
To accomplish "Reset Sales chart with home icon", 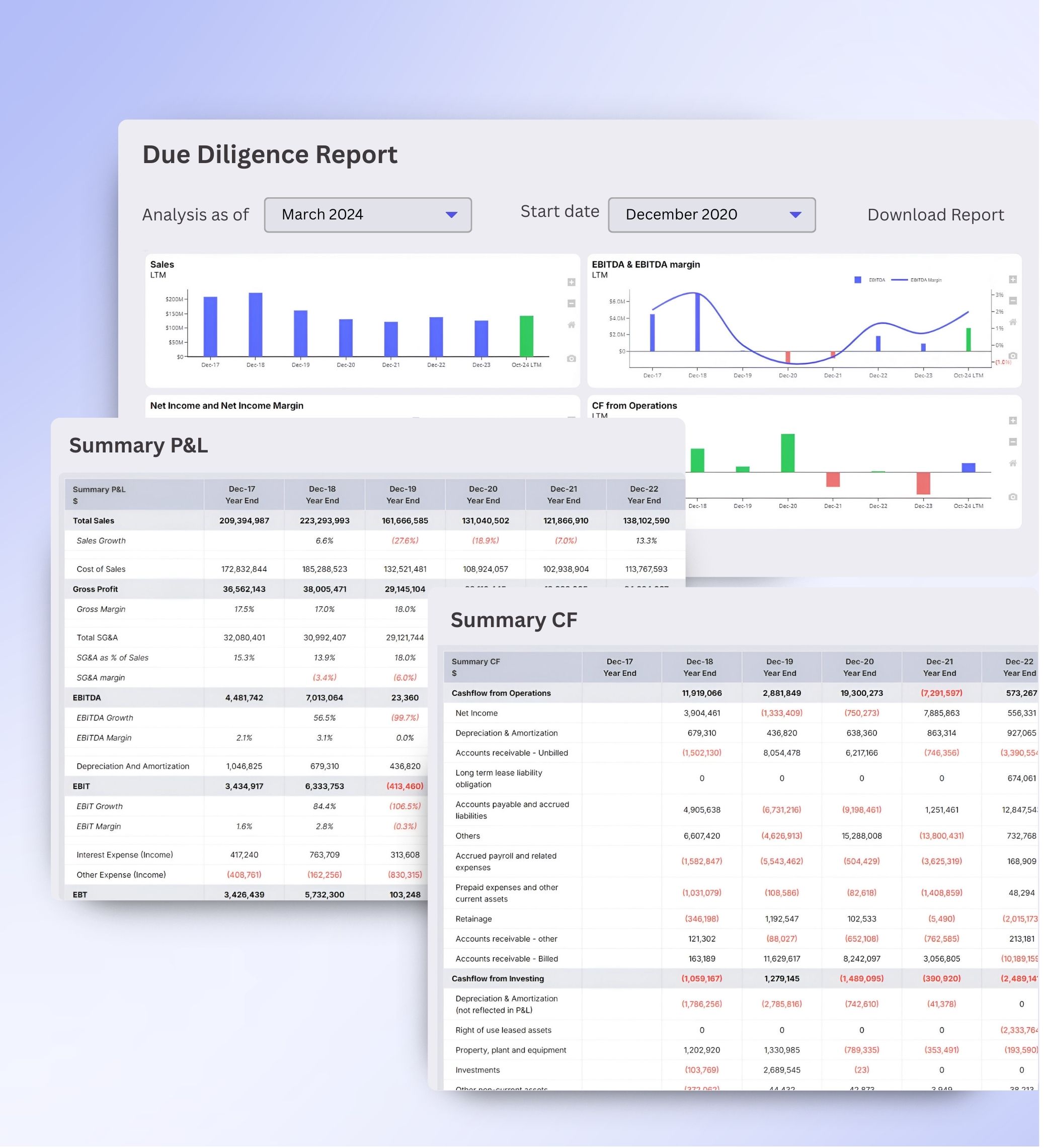I will point(571,325).
